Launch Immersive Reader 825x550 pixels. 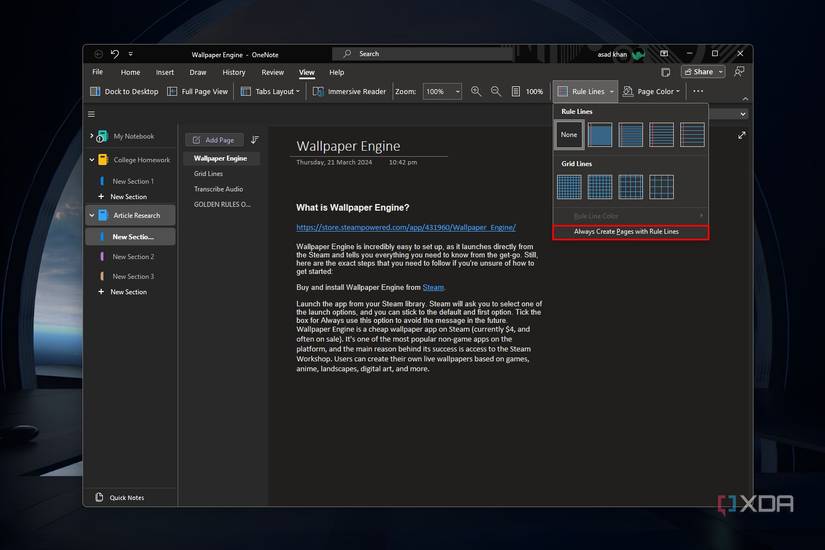(349, 92)
